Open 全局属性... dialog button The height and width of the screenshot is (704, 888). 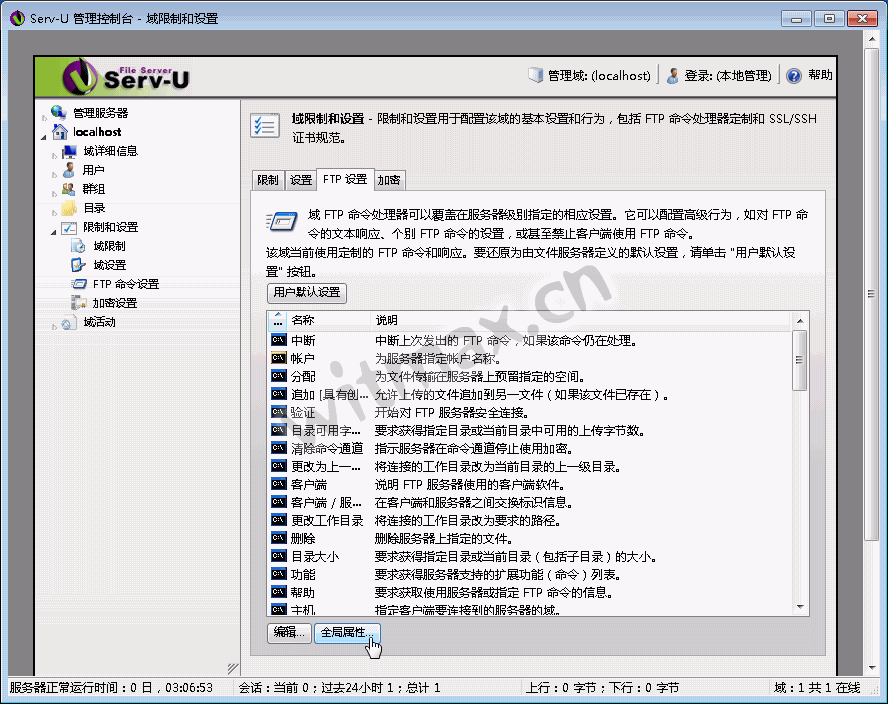(347, 633)
